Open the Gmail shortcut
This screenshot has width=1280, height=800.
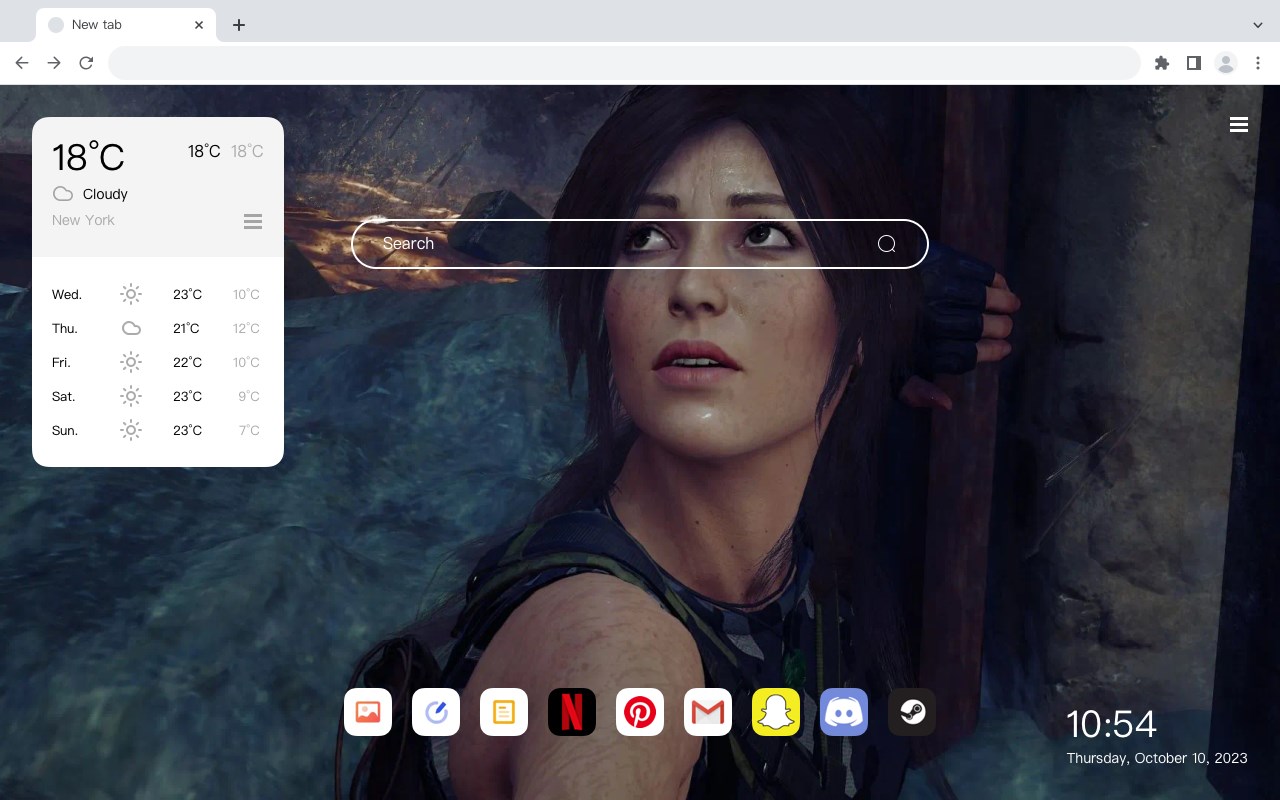pos(708,712)
